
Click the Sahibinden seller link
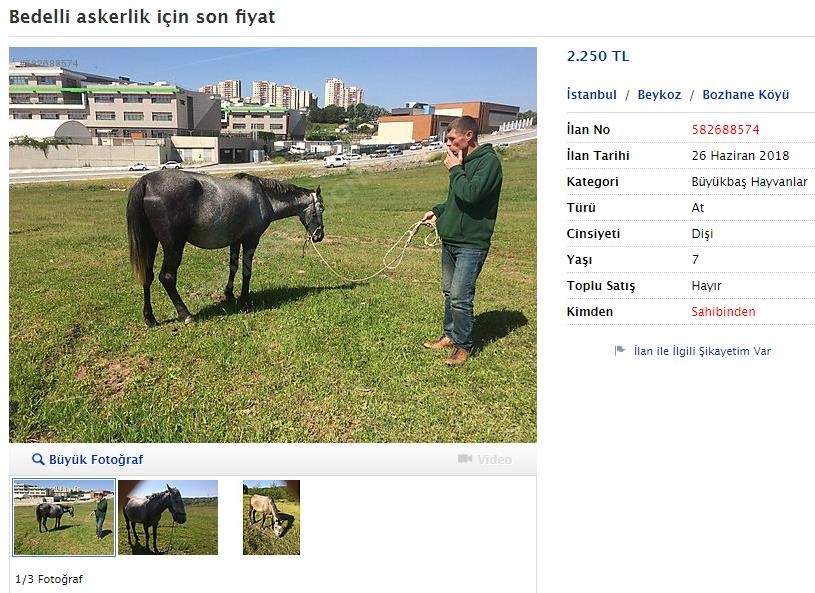tap(723, 311)
